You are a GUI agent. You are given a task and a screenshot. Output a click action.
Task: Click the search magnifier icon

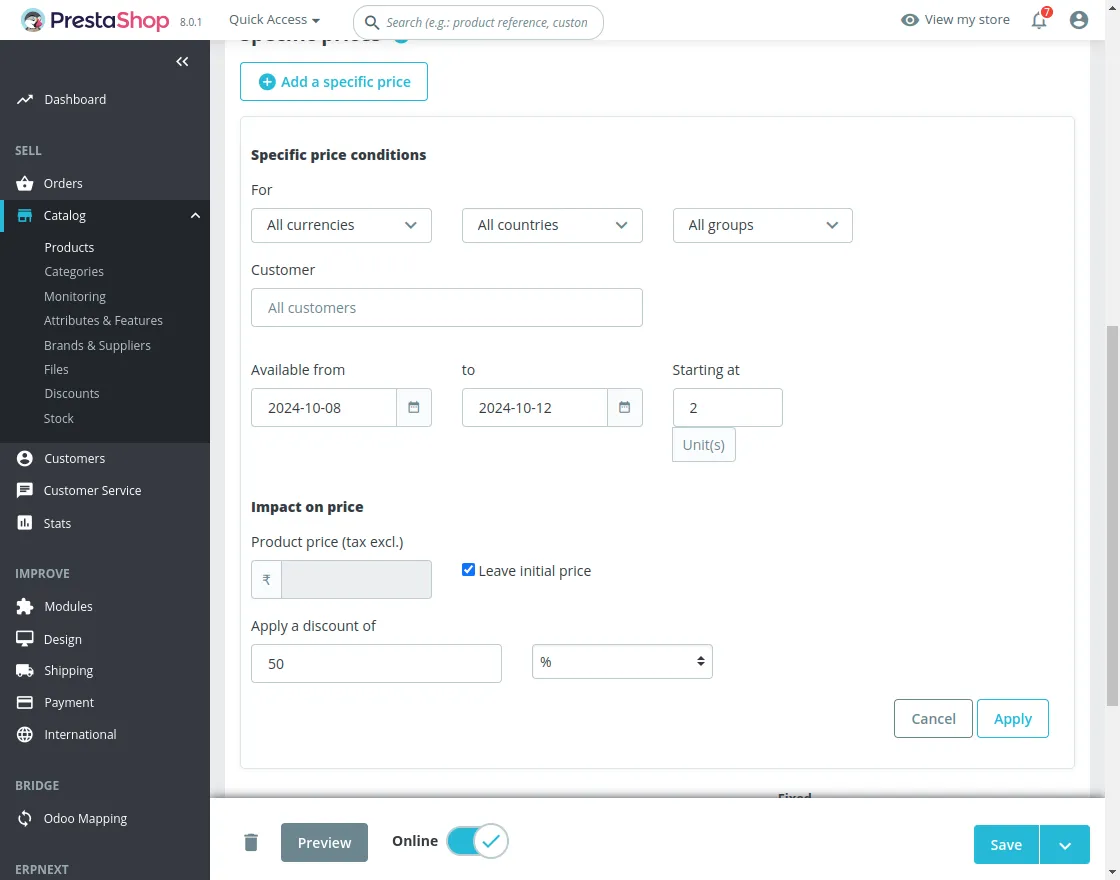coord(371,23)
